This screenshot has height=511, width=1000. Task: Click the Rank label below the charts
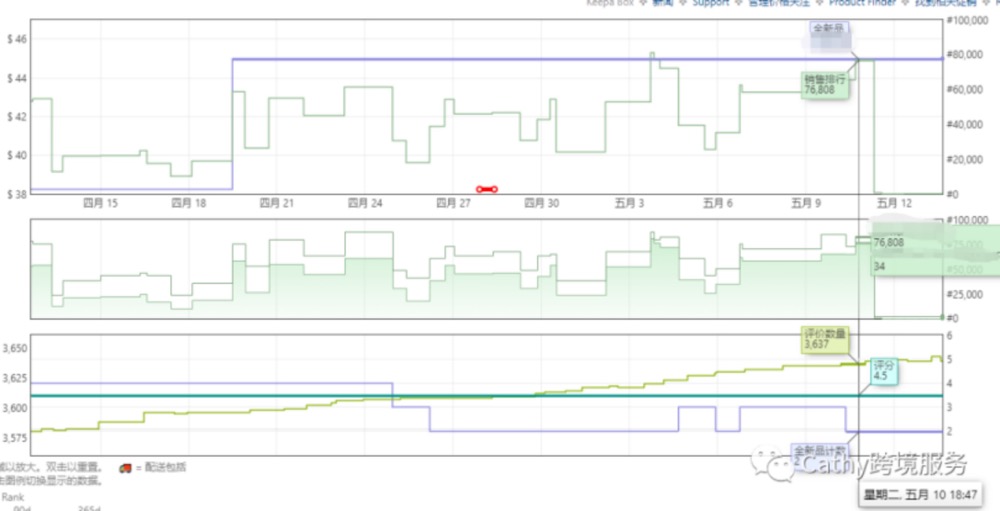pos(12,496)
